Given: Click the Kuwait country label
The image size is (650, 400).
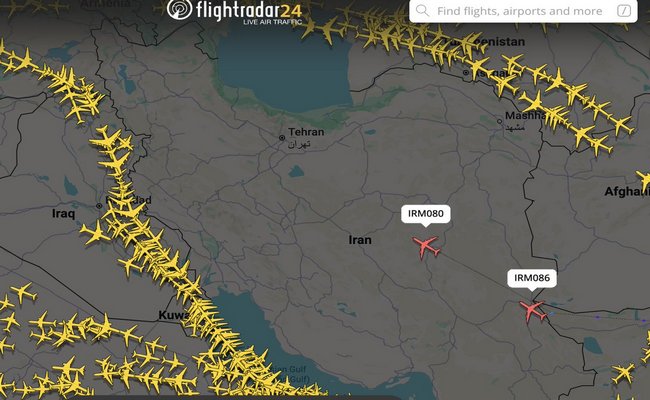Looking at the screenshot, I should (x=173, y=315).
